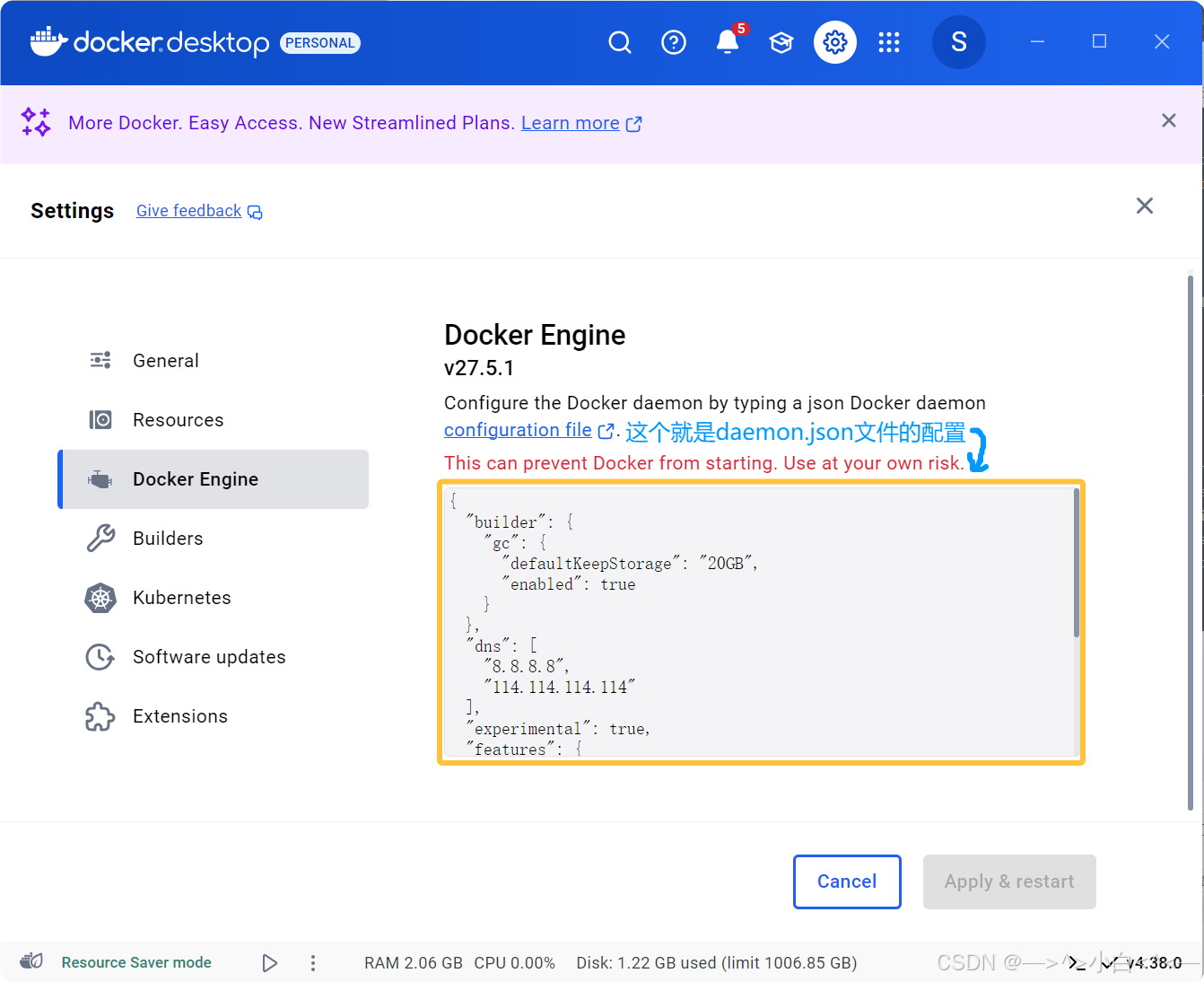The width and height of the screenshot is (1204, 982).
Task: Click the PERSONAL plan badge
Action: point(320,43)
